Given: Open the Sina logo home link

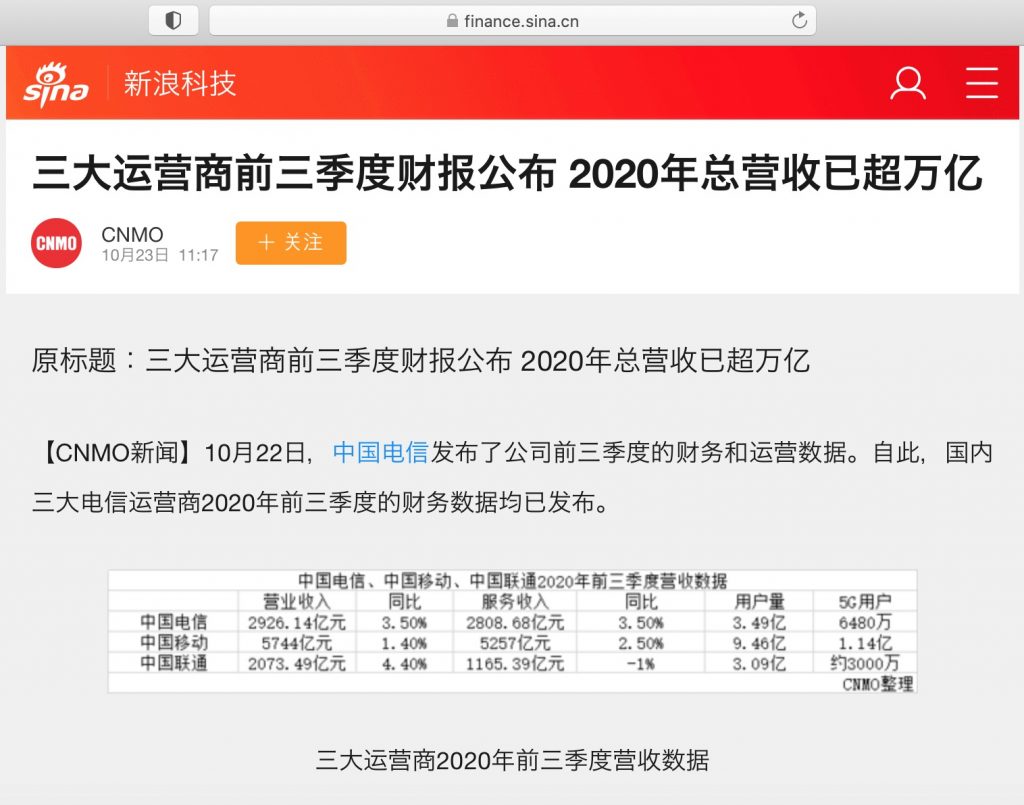Looking at the screenshot, I should [55, 84].
